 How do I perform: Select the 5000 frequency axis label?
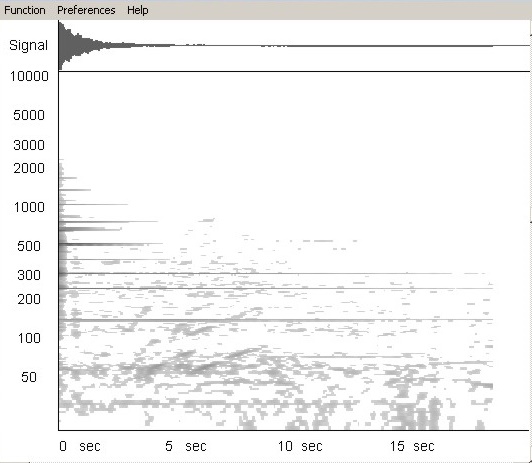pyautogui.click(x=29, y=115)
